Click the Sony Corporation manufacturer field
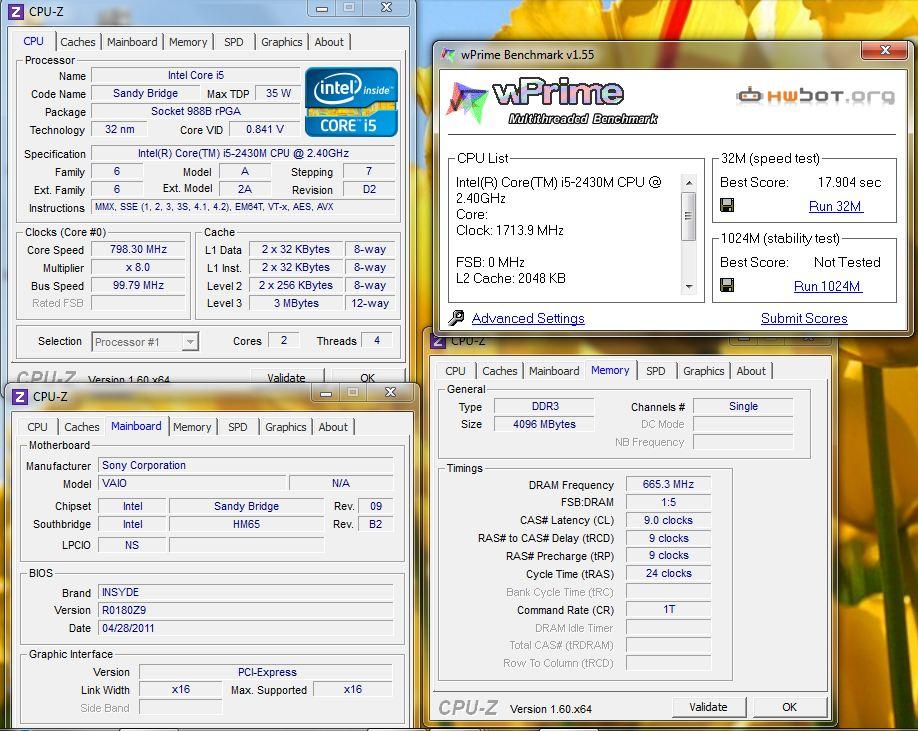The image size is (918, 731). pos(245,465)
